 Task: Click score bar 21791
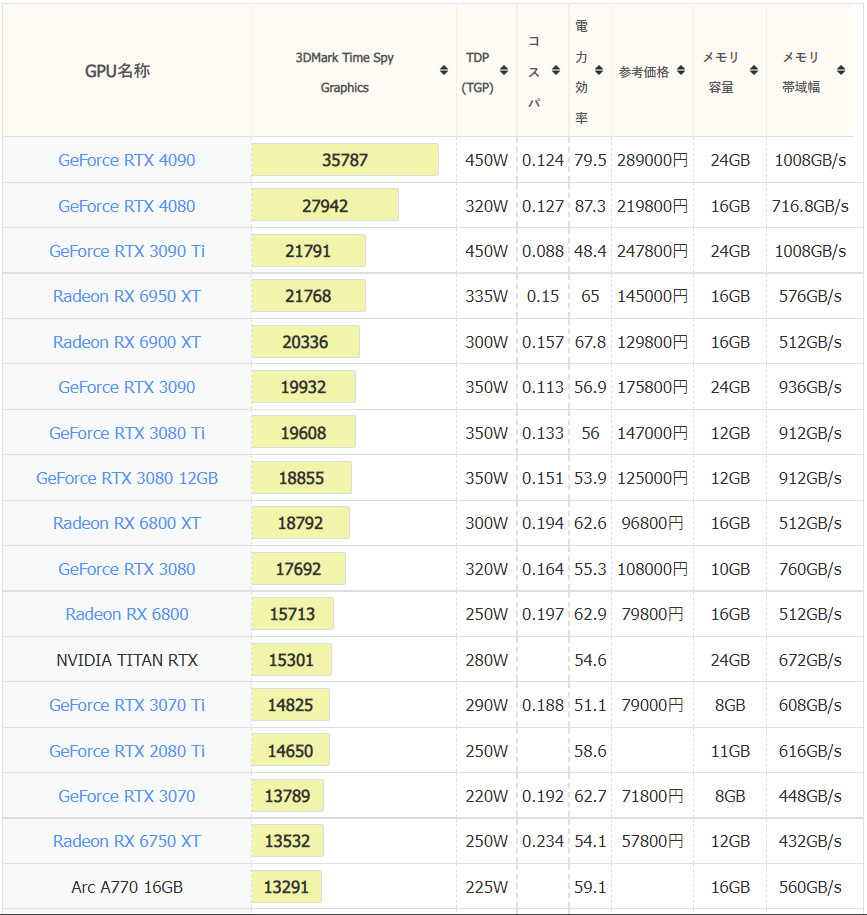pyautogui.click(x=308, y=251)
